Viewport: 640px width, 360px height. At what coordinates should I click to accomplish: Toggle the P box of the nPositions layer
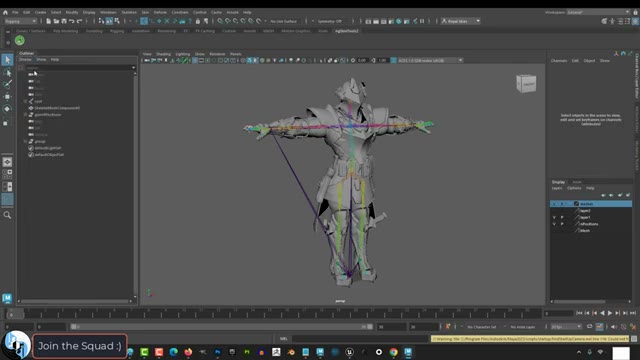(562, 224)
